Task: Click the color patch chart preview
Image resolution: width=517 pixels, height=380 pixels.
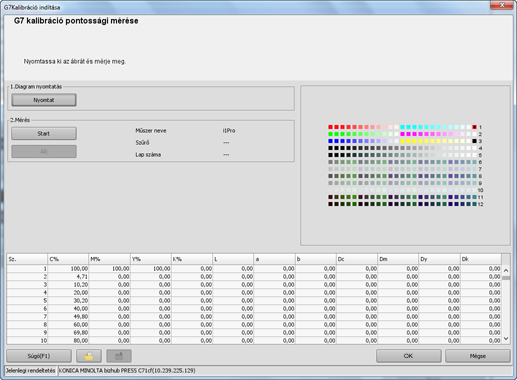Action: pos(405,165)
